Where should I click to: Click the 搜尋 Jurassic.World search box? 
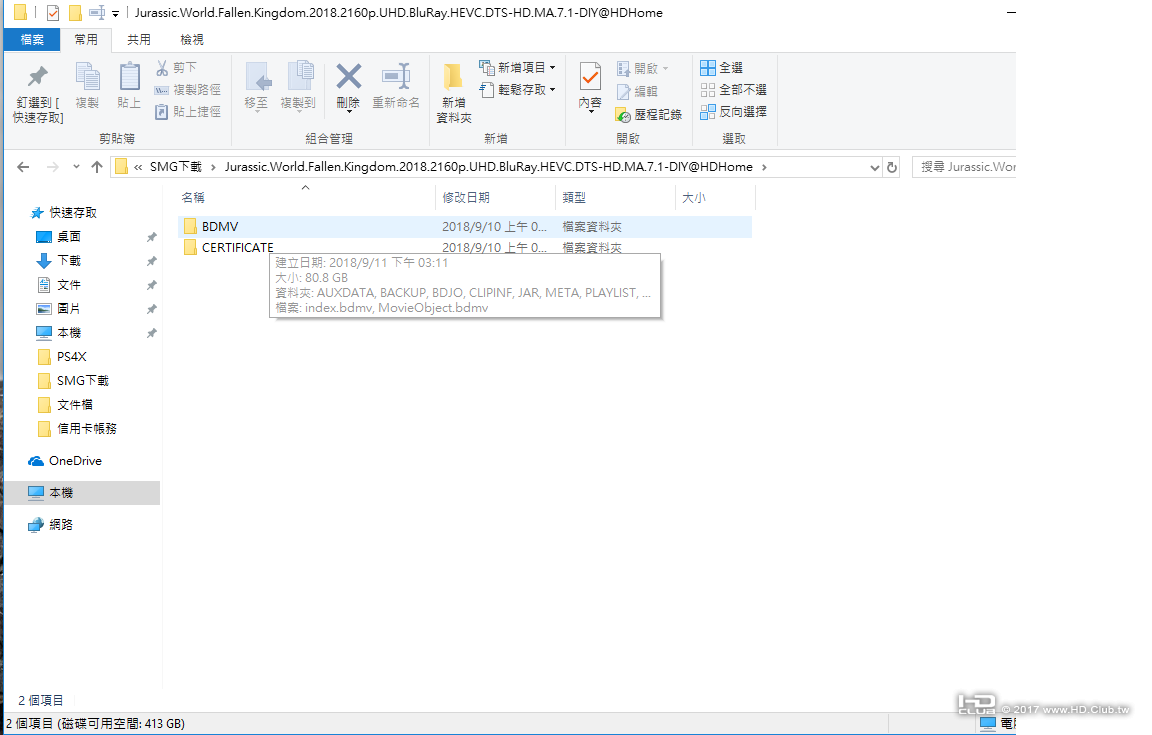pyautogui.click(x=964, y=167)
